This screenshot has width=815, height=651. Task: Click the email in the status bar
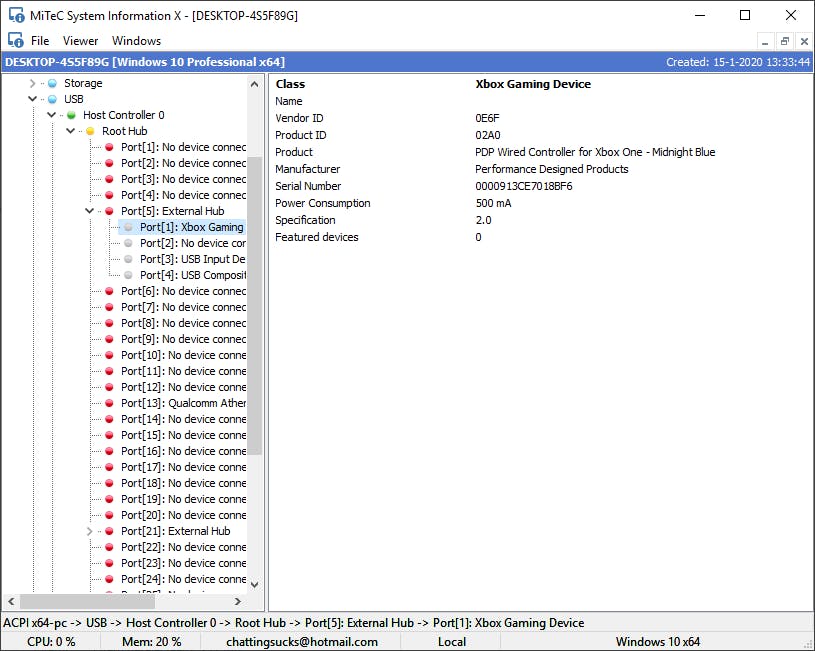tap(302, 642)
